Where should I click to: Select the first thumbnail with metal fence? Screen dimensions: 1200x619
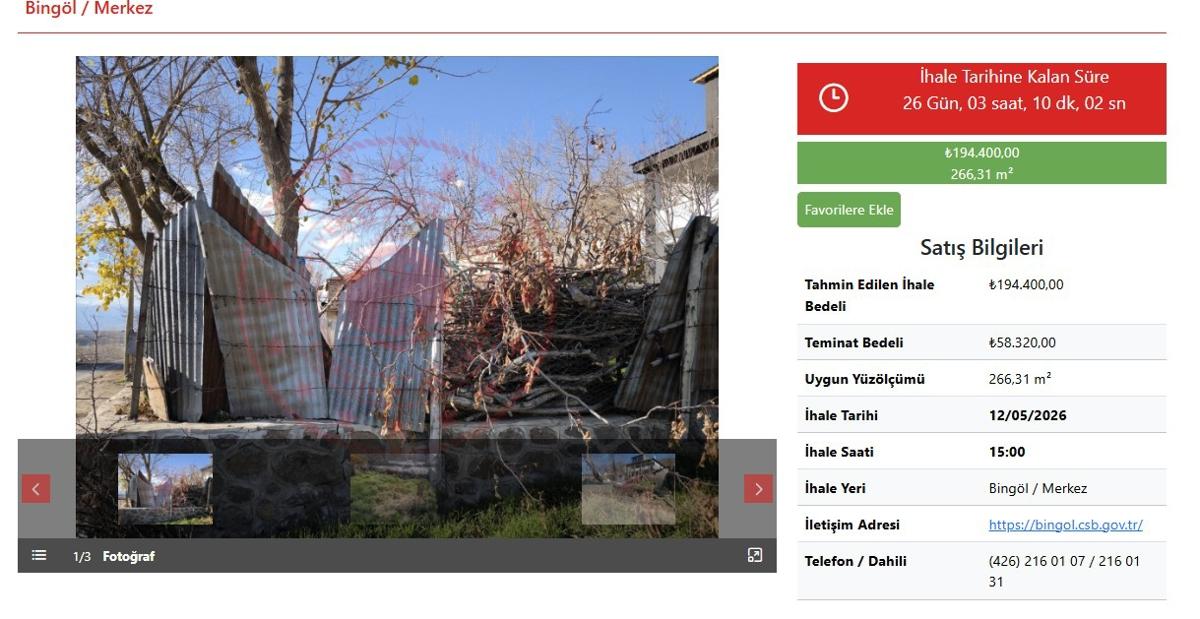165,489
